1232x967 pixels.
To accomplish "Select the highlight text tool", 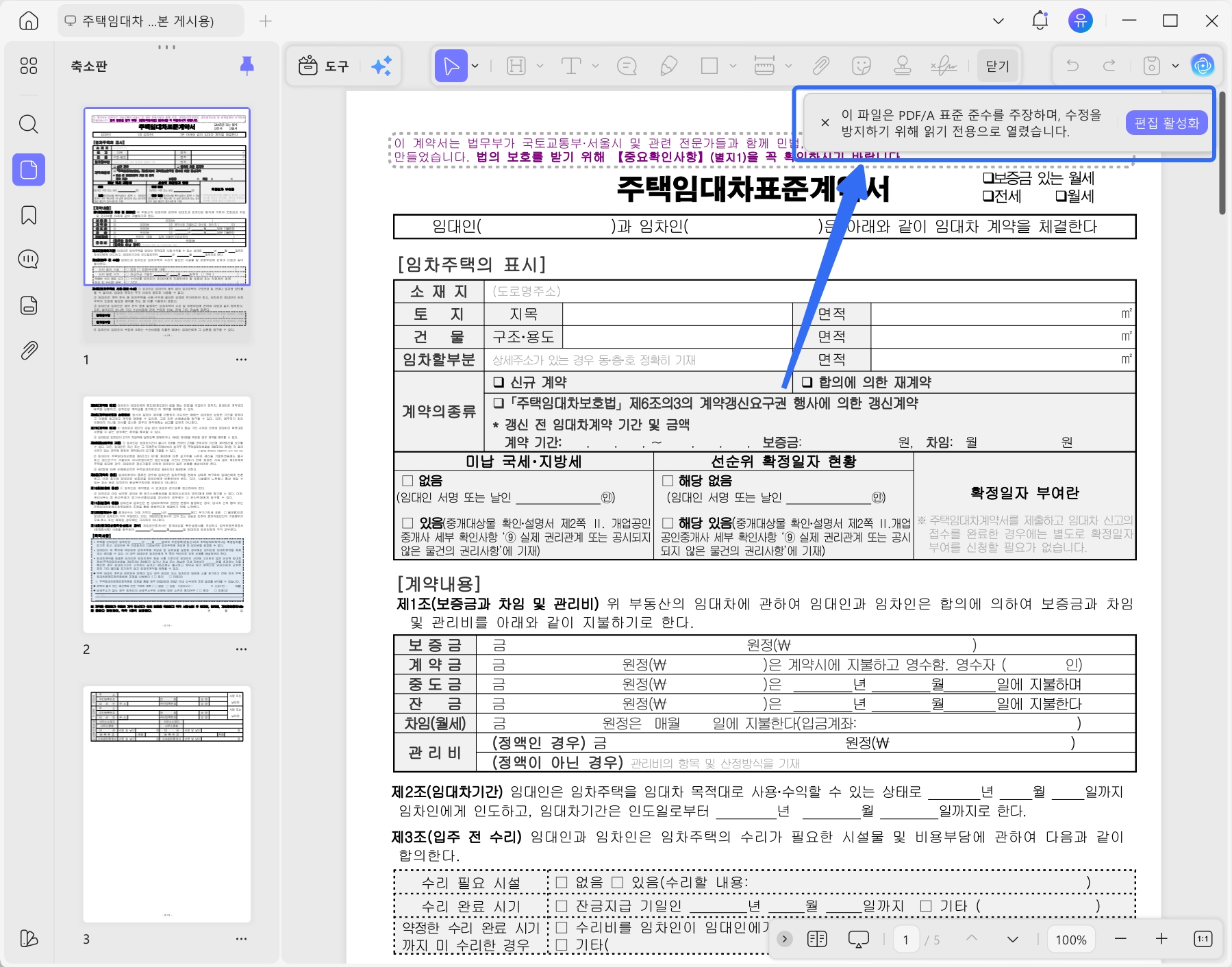I will (x=516, y=66).
